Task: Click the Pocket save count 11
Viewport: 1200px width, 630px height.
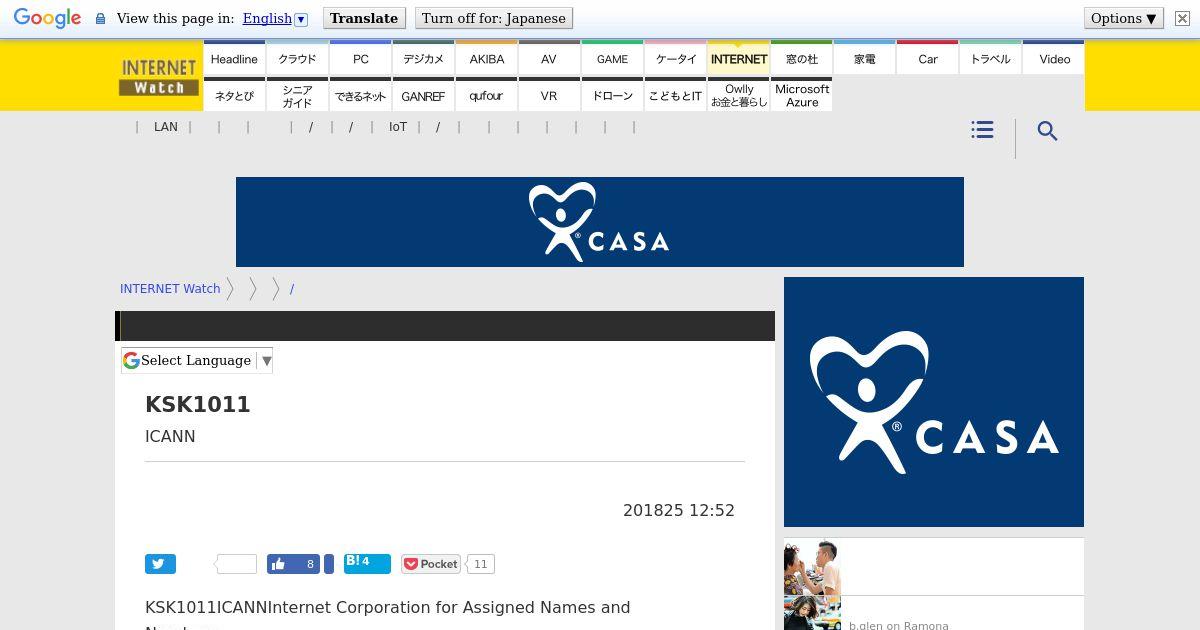Action: pos(481,564)
